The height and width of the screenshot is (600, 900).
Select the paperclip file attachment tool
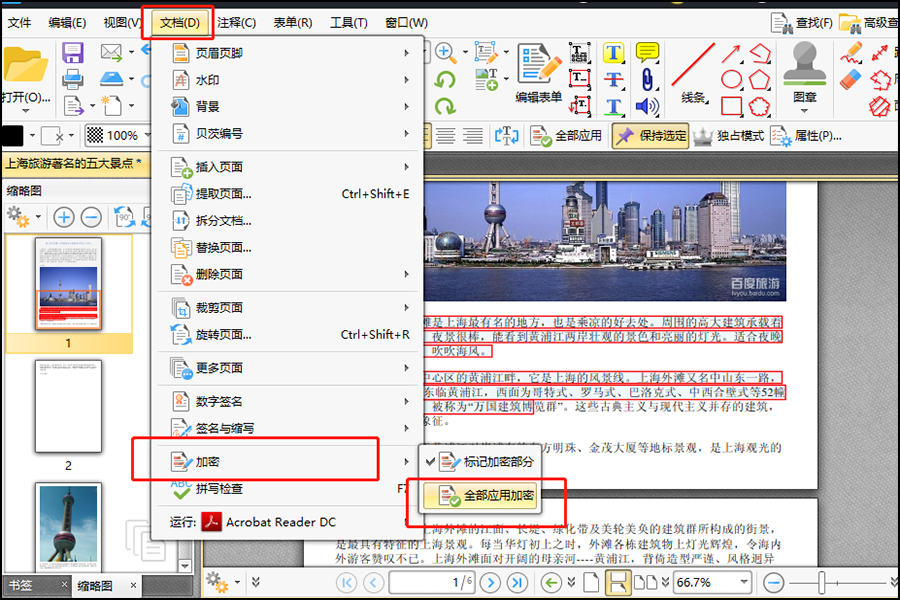[x=647, y=79]
